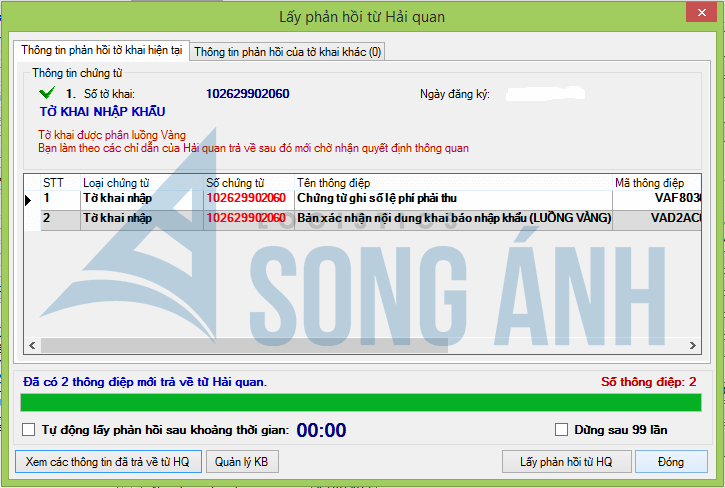Click the row selector arrow on row 1
This screenshot has width=725, height=488.
tap(30, 199)
